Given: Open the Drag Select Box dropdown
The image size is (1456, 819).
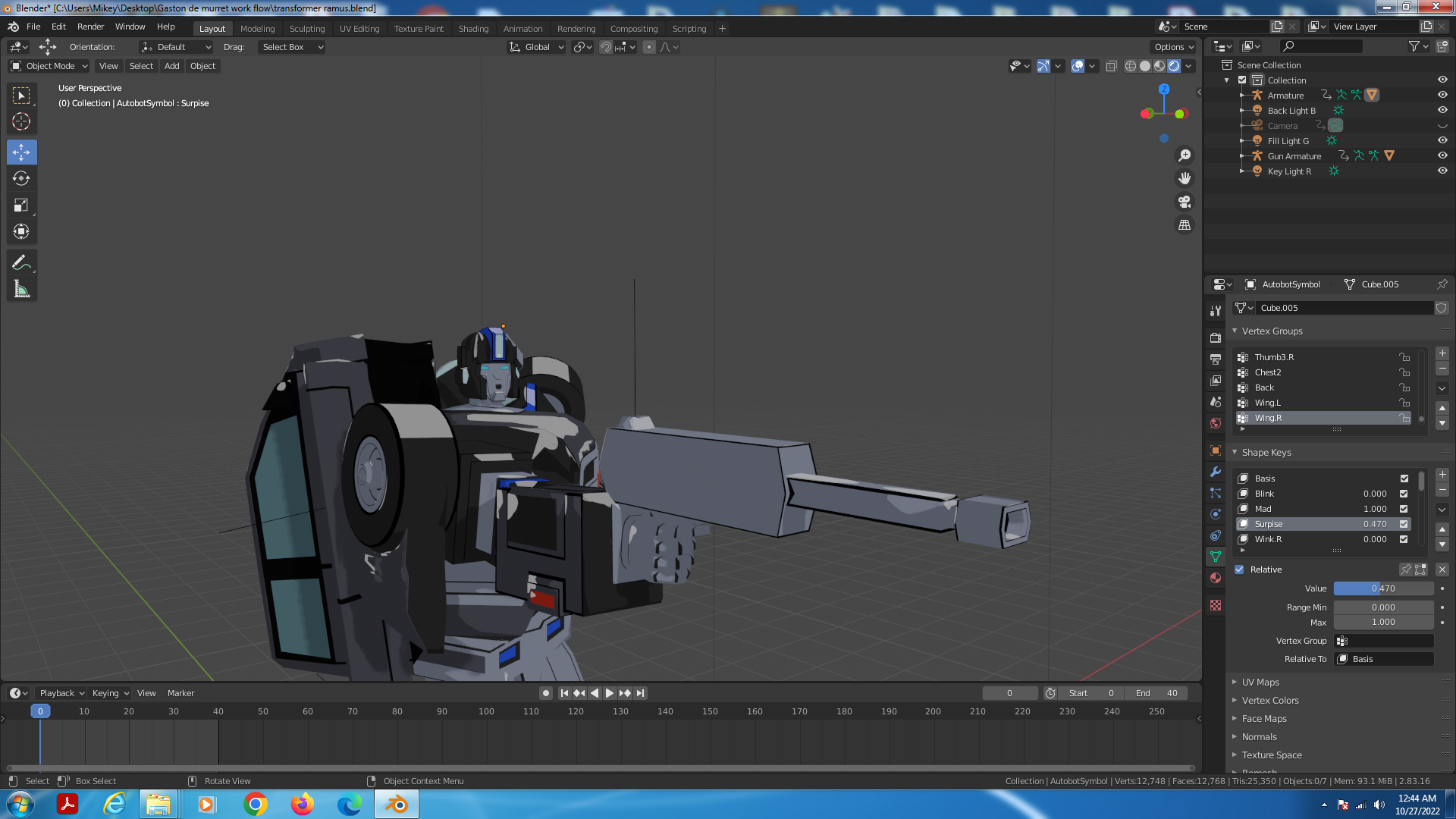Looking at the screenshot, I should coord(292,47).
